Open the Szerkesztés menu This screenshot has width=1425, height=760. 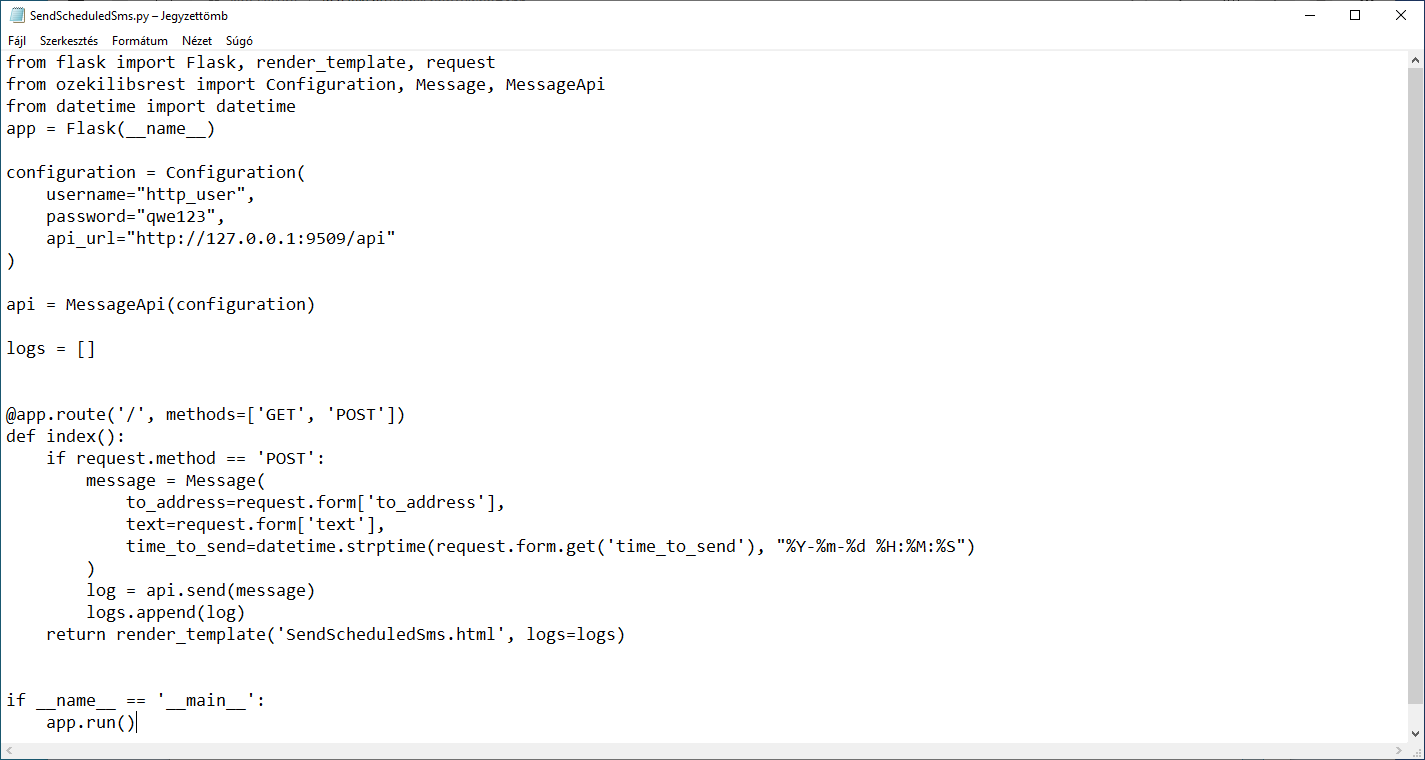pyautogui.click(x=69, y=41)
